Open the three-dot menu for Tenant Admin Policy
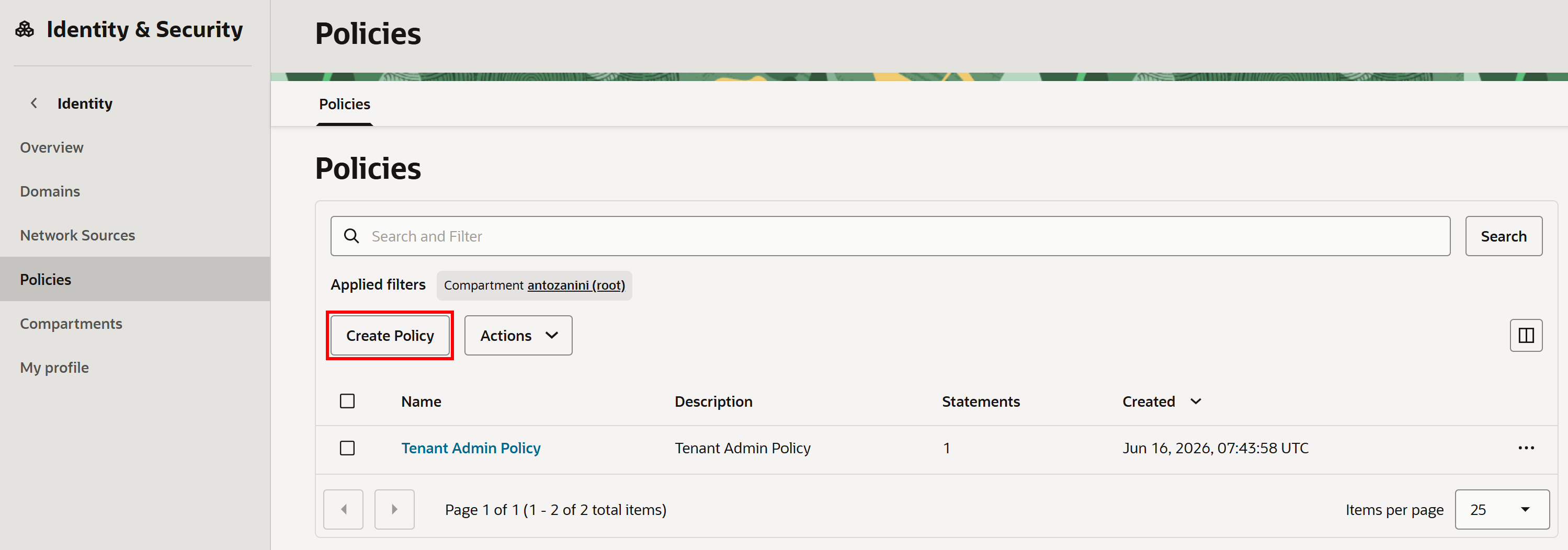Image resolution: width=1568 pixels, height=550 pixels. tap(1526, 449)
